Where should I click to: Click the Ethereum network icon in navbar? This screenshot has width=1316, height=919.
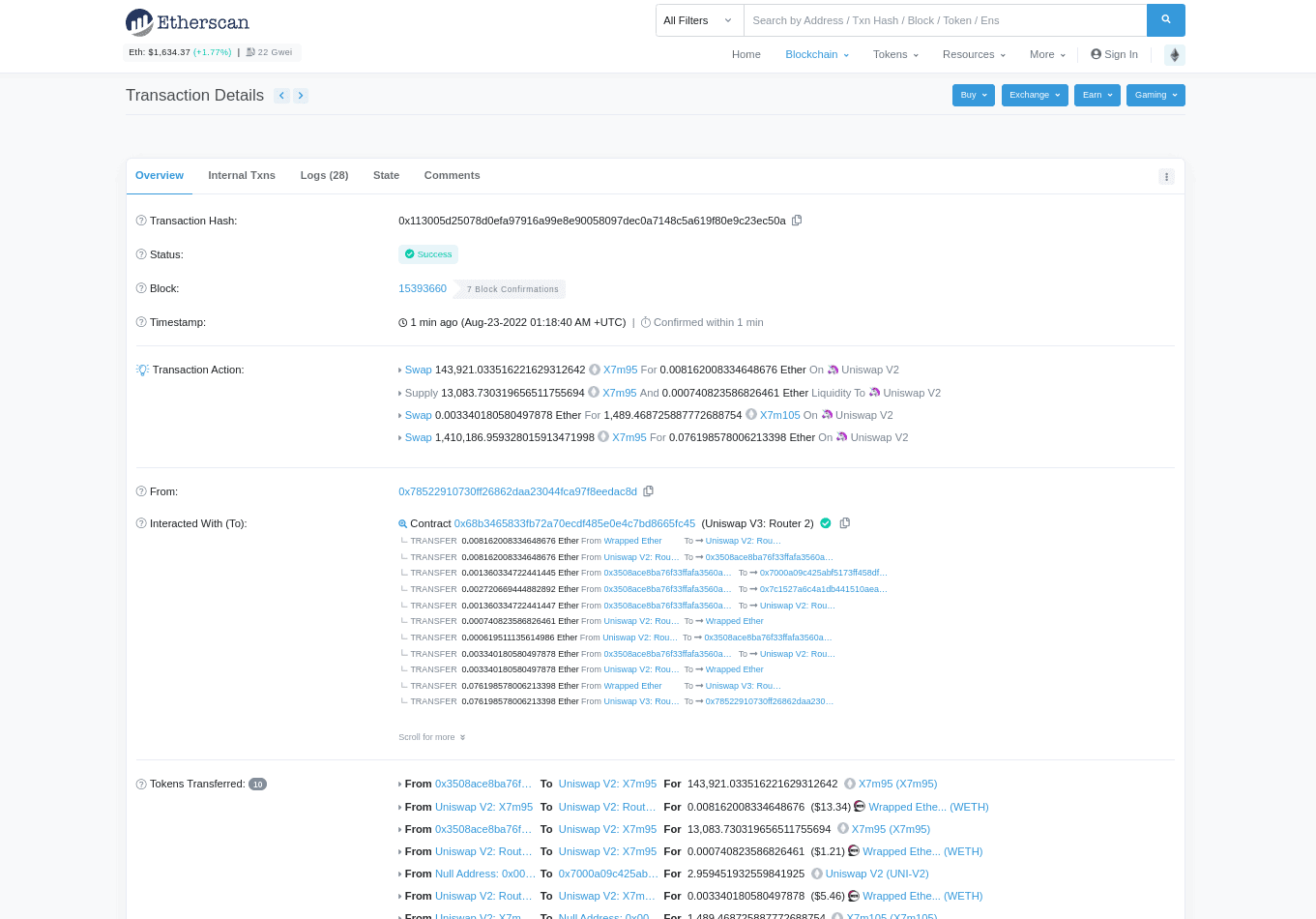coord(1175,55)
